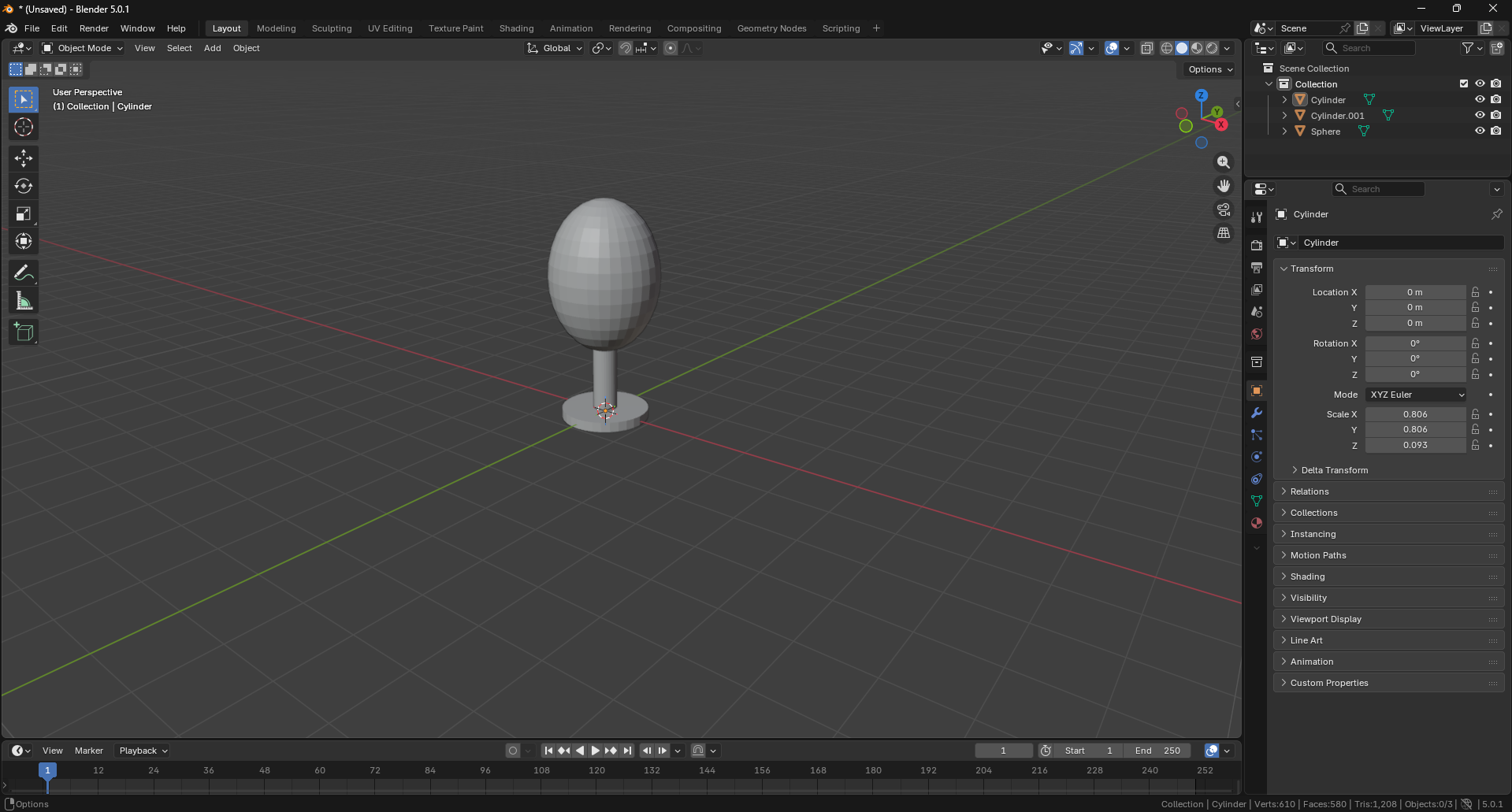Switch to the Sculpting workspace tab
The height and width of the screenshot is (812, 1512).
[332, 28]
